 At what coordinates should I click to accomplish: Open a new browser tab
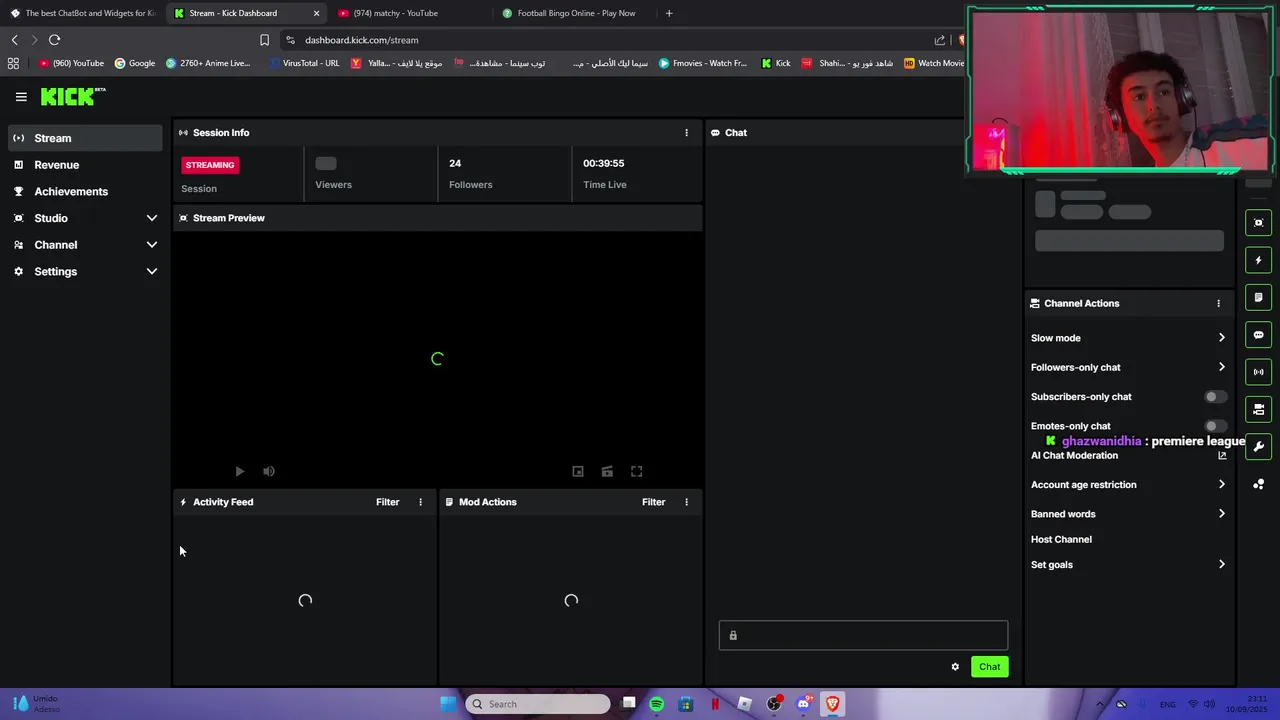[x=669, y=13]
